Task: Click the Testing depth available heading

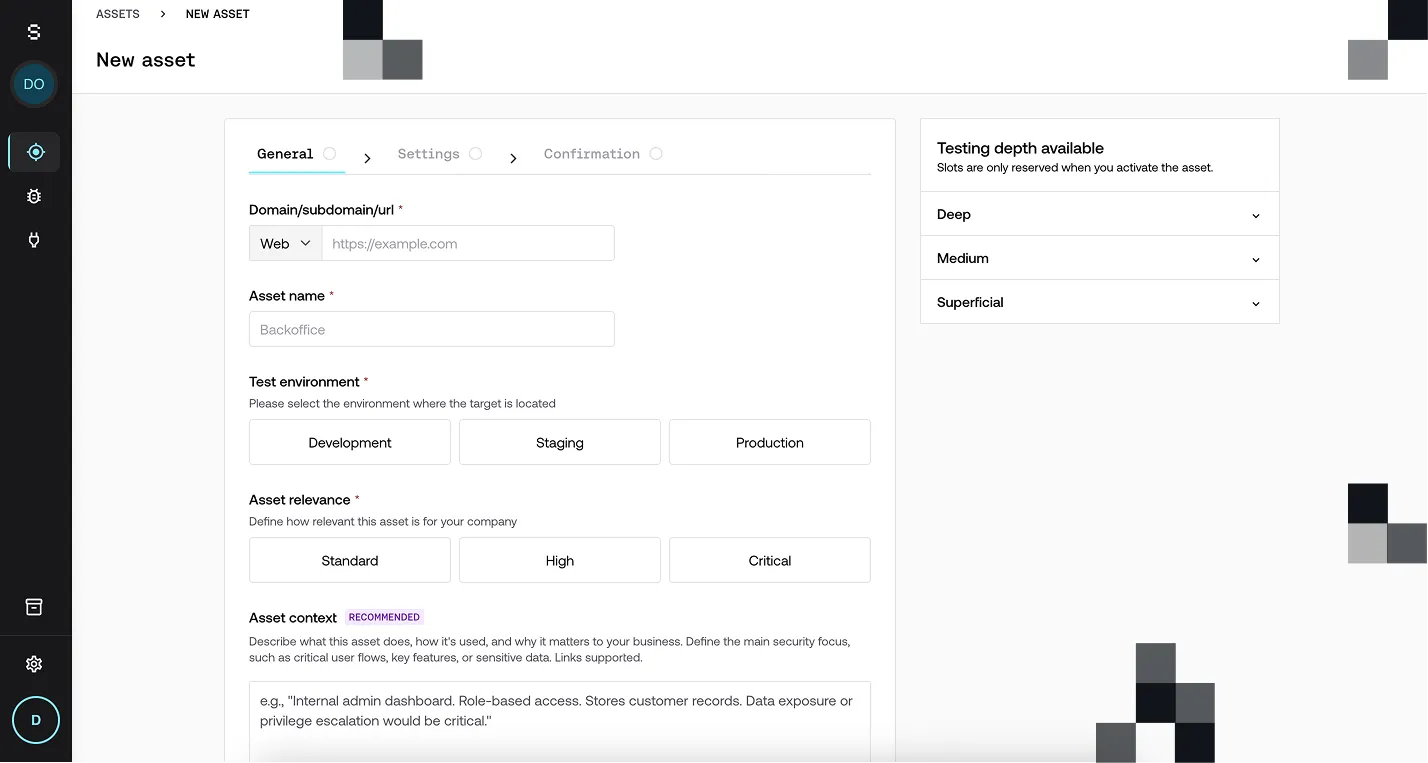Action: 1020,148
